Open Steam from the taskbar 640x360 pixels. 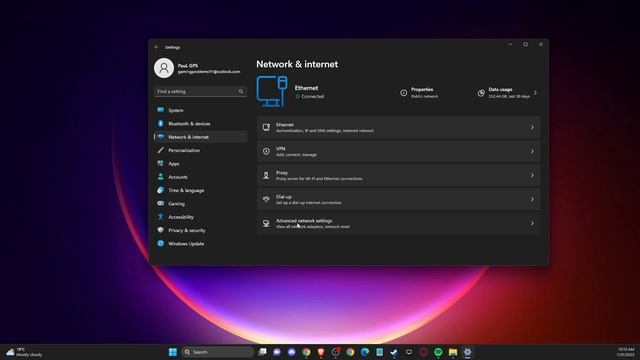[x=394, y=352]
